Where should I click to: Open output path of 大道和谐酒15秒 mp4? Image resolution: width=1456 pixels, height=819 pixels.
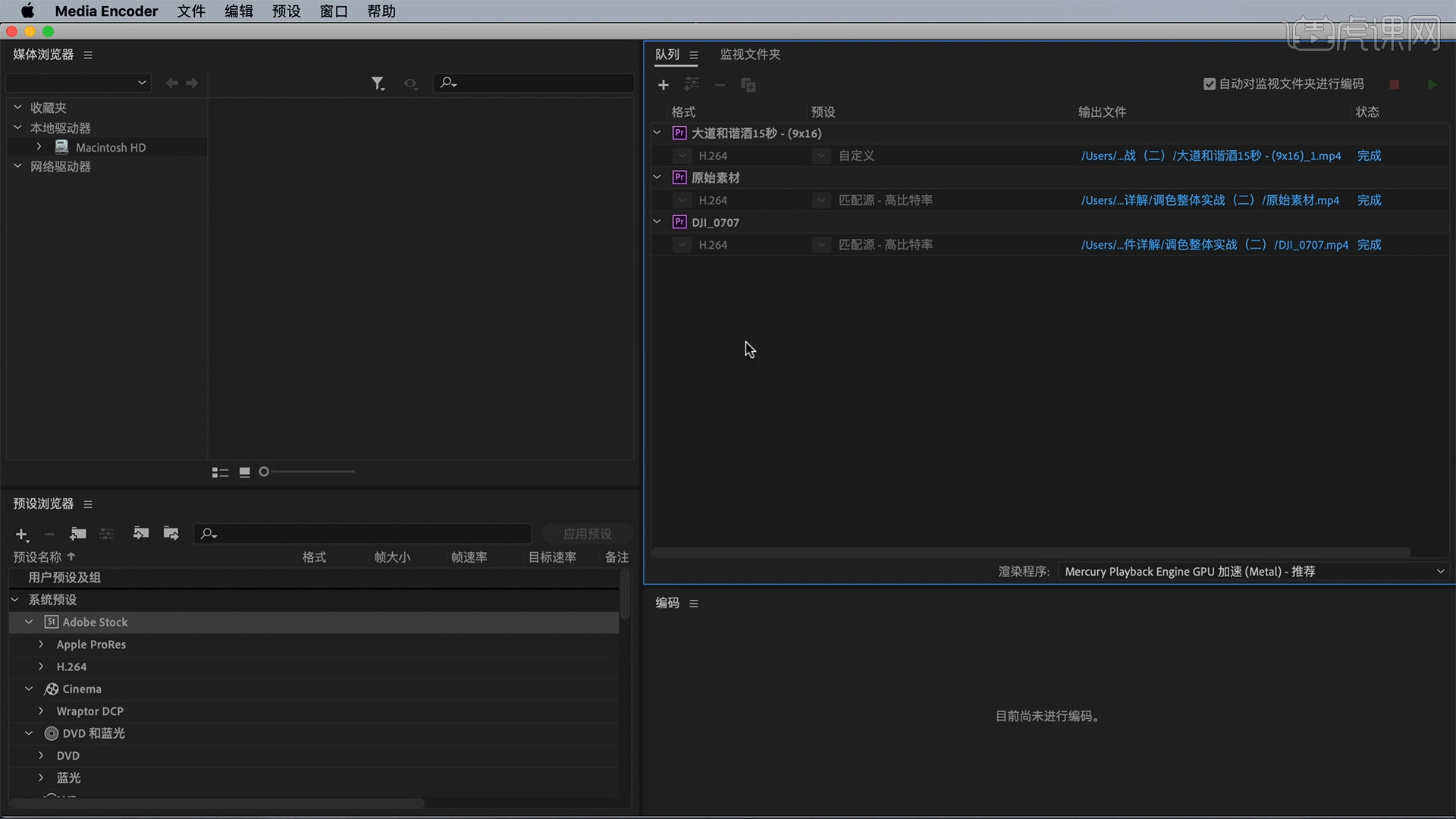click(1211, 155)
